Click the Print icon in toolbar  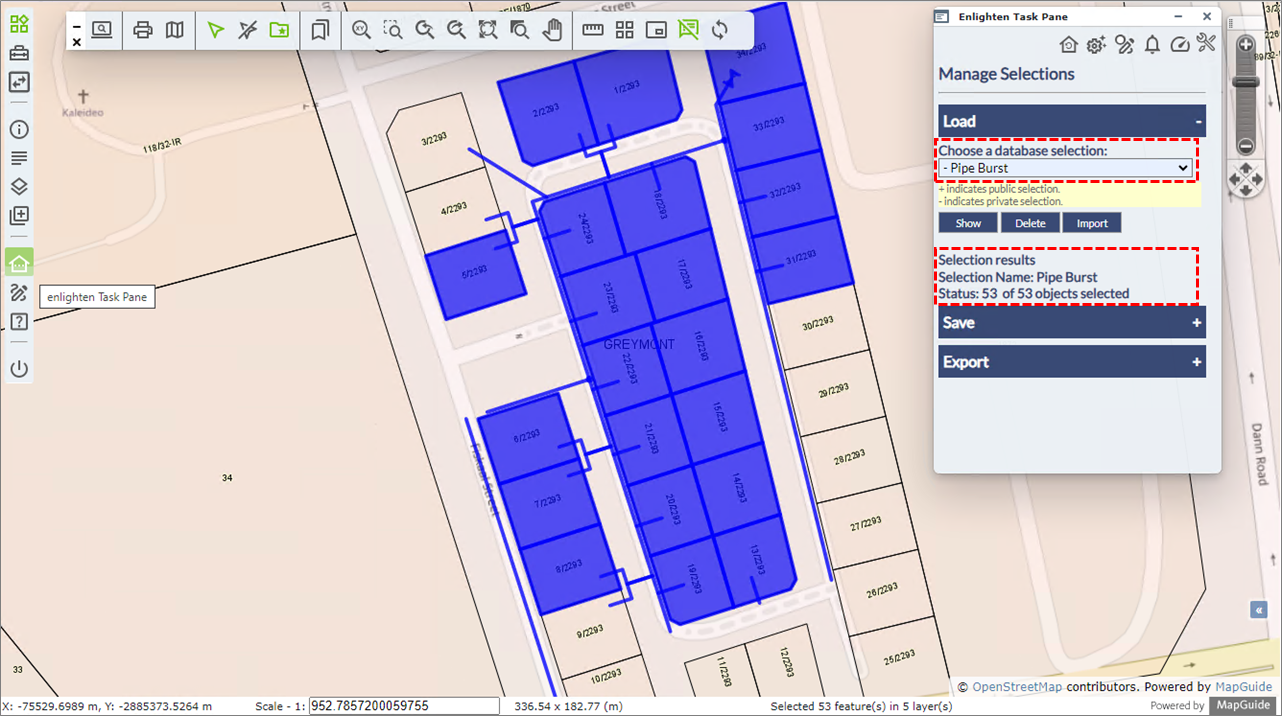[143, 30]
